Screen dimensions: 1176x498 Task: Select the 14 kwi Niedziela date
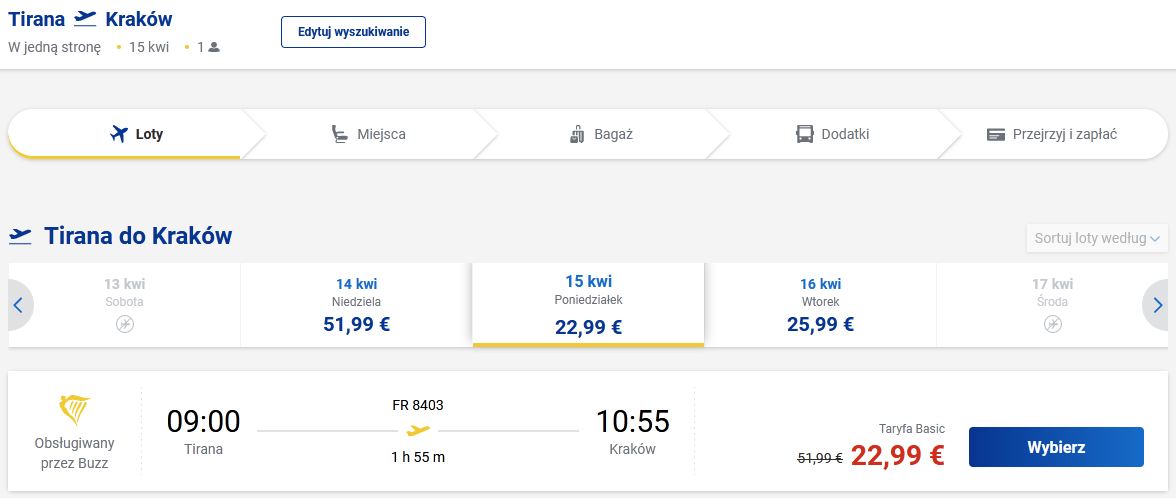(356, 305)
